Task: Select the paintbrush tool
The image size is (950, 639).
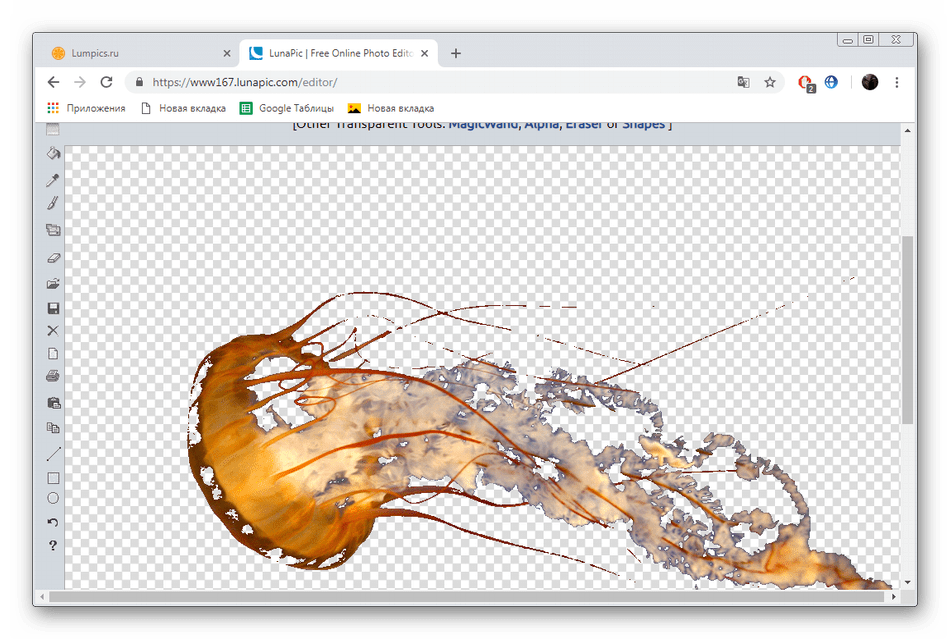Action: [x=54, y=203]
